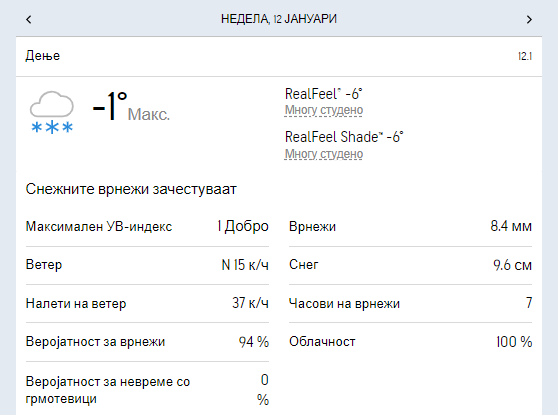Click the -1° Макс. temperature reading
This screenshot has height=415, width=558.
pyautogui.click(x=131, y=107)
